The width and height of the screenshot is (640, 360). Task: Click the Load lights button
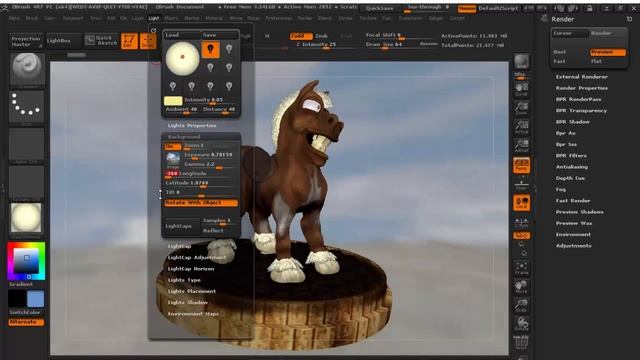click(x=182, y=35)
